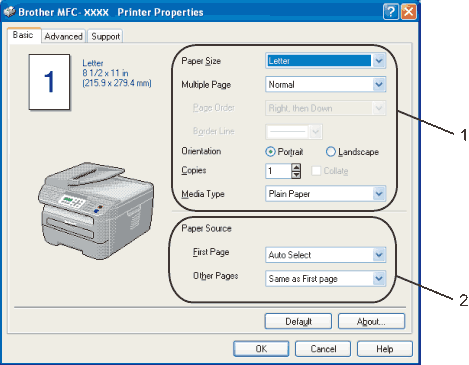Image resolution: width=469 pixels, height=365 pixels.
Task: Increase copies with the up spinner arrow
Action: [296, 167]
